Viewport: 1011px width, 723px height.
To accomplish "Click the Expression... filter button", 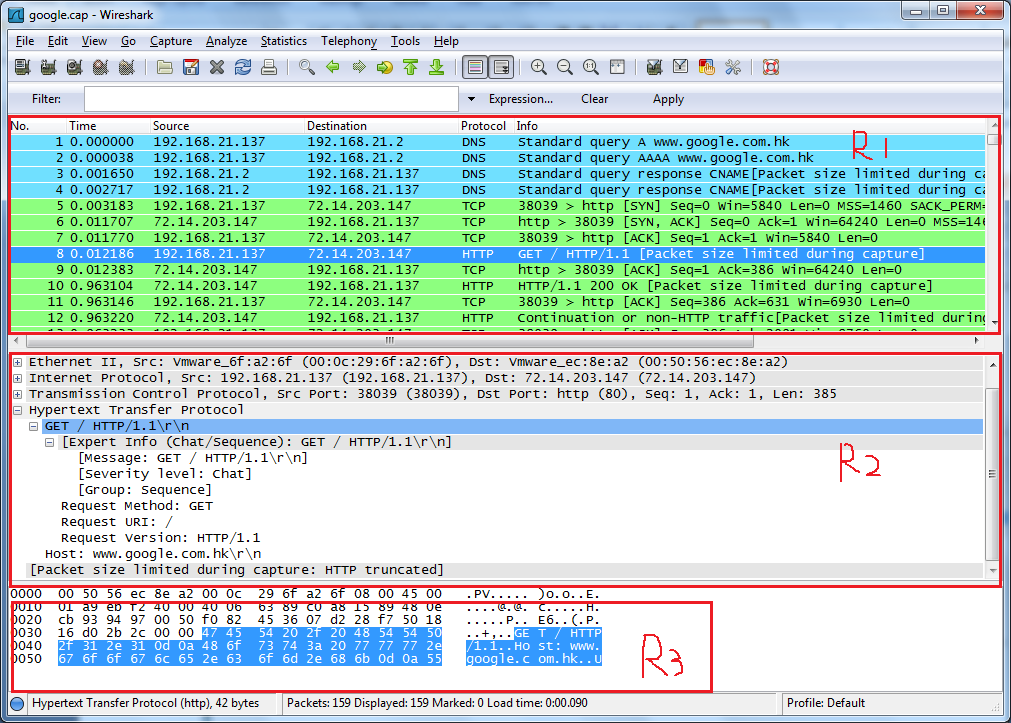I will pos(520,99).
